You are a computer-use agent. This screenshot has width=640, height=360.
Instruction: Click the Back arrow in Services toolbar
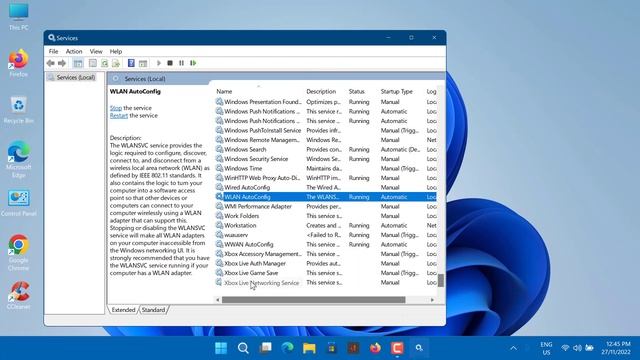click(51, 63)
